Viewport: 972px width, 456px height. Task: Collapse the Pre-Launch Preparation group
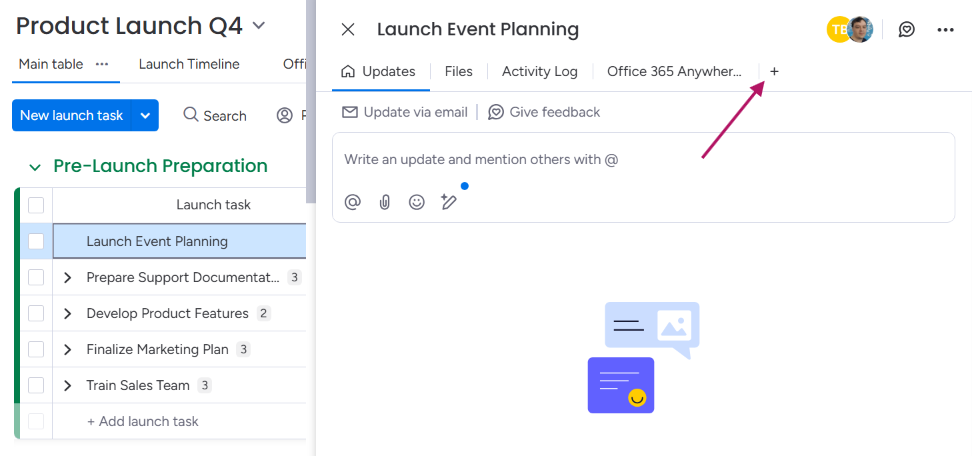pos(35,167)
